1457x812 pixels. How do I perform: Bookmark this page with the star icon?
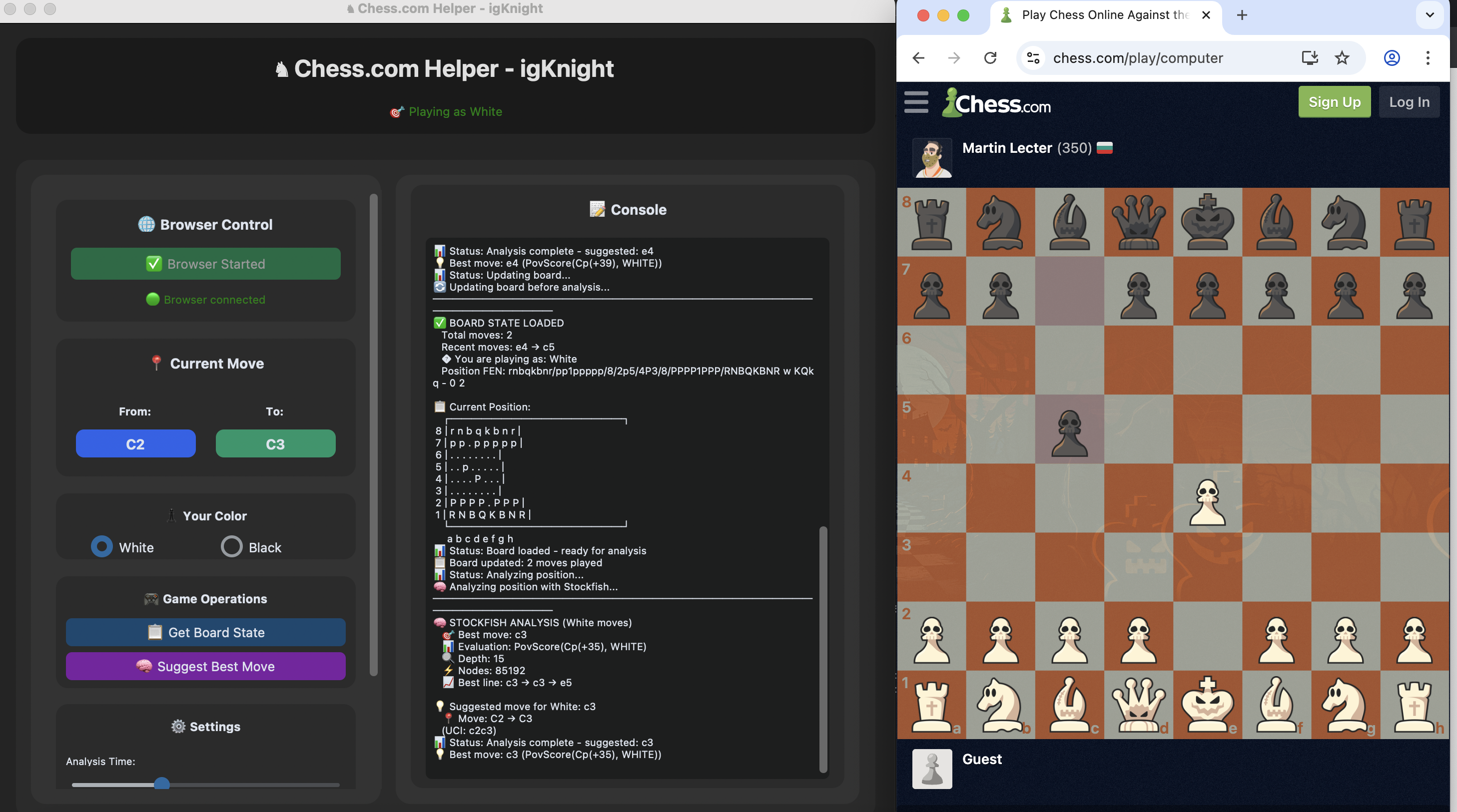pyautogui.click(x=1342, y=57)
